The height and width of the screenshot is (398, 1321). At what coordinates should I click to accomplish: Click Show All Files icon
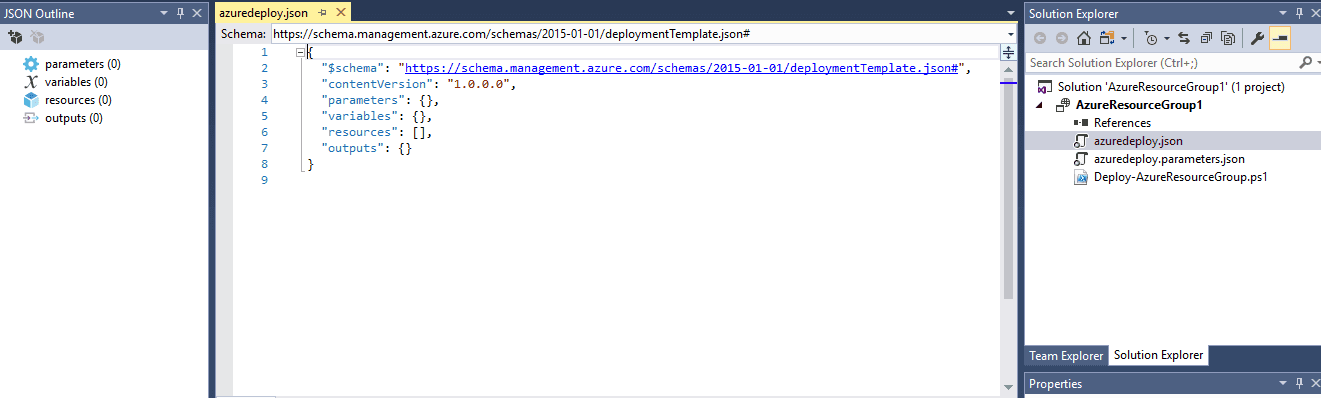pos(1228,38)
